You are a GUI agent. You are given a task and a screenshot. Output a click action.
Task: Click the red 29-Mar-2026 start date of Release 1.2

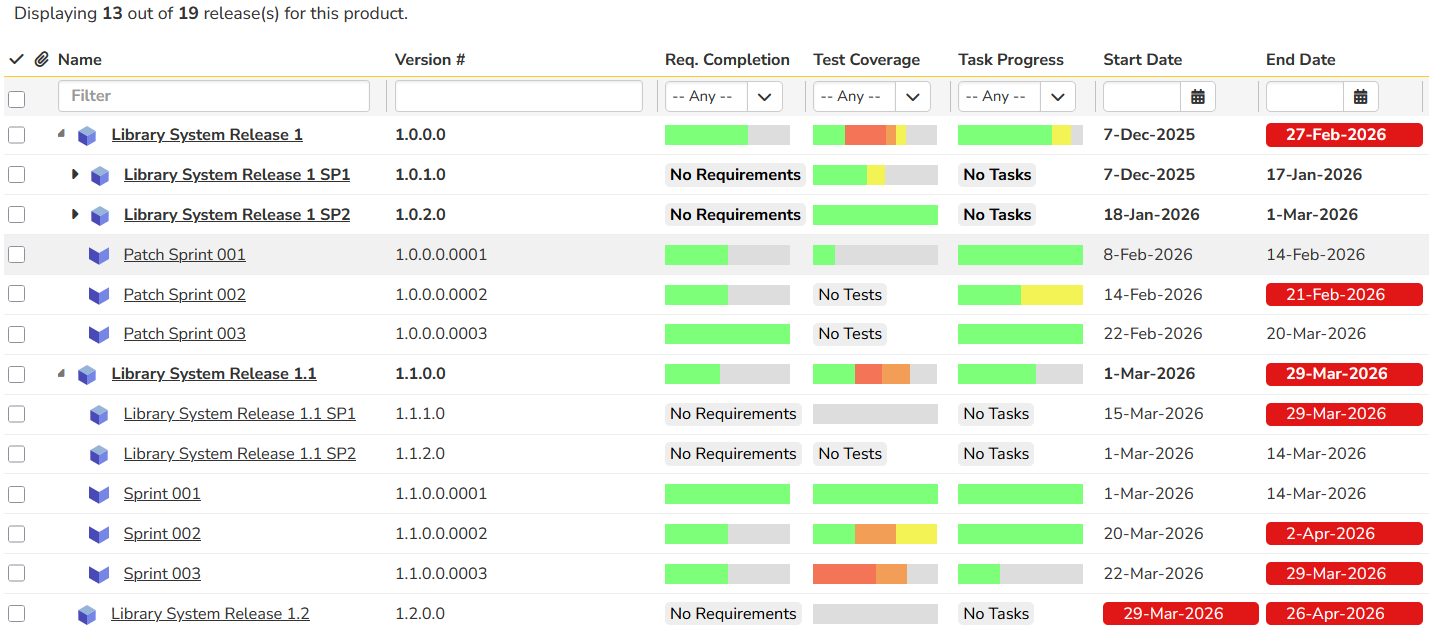(x=1181, y=614)
